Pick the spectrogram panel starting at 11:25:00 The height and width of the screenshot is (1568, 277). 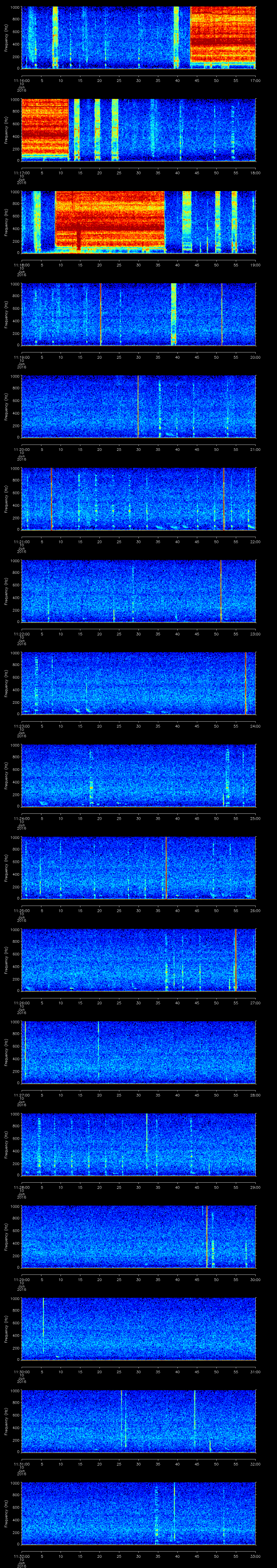click(138, 868)
